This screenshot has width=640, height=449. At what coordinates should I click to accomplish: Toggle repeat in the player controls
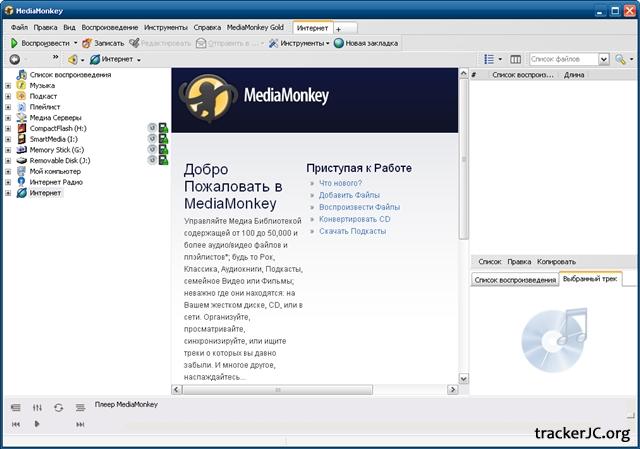click(58, 407)
